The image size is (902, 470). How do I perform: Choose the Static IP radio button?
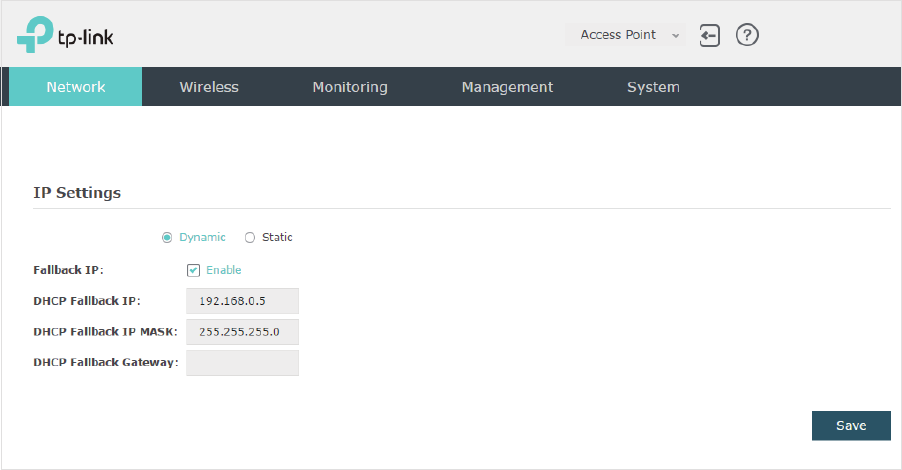tap(250, 238)
